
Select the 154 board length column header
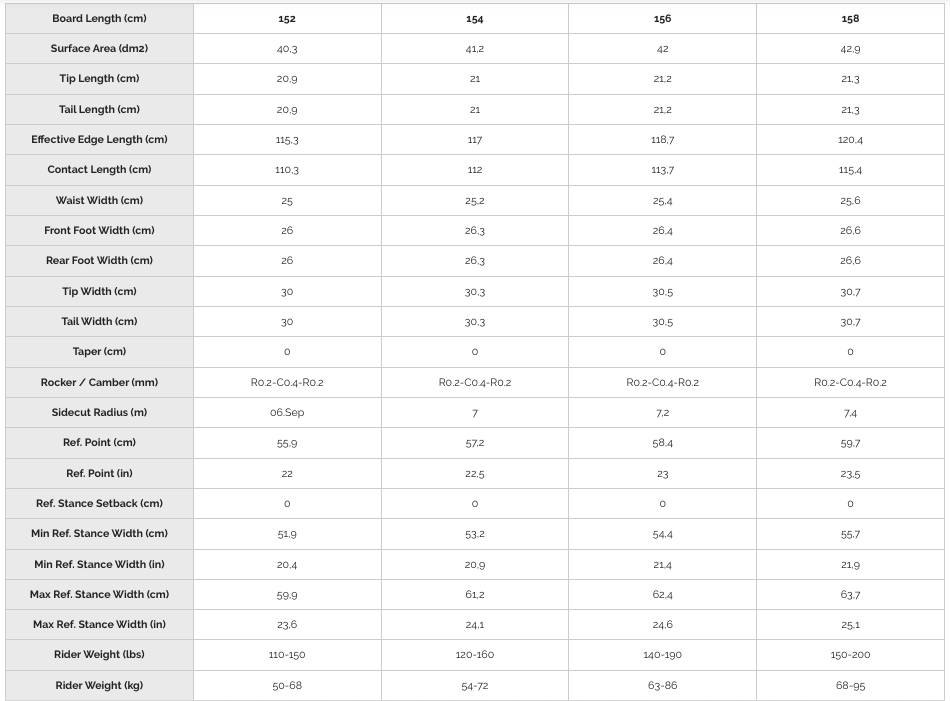pyautogui.click(x=475, y=18)
